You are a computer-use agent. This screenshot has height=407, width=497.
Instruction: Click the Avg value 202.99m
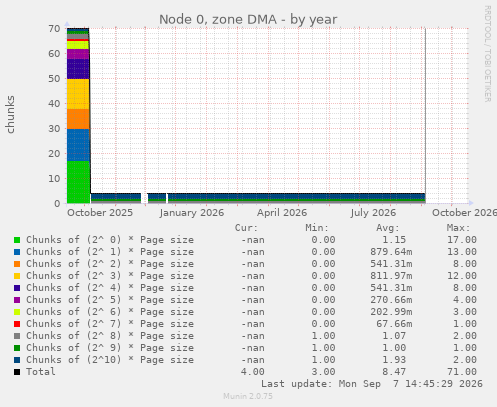pyautogui.click(x=391, y=312)
